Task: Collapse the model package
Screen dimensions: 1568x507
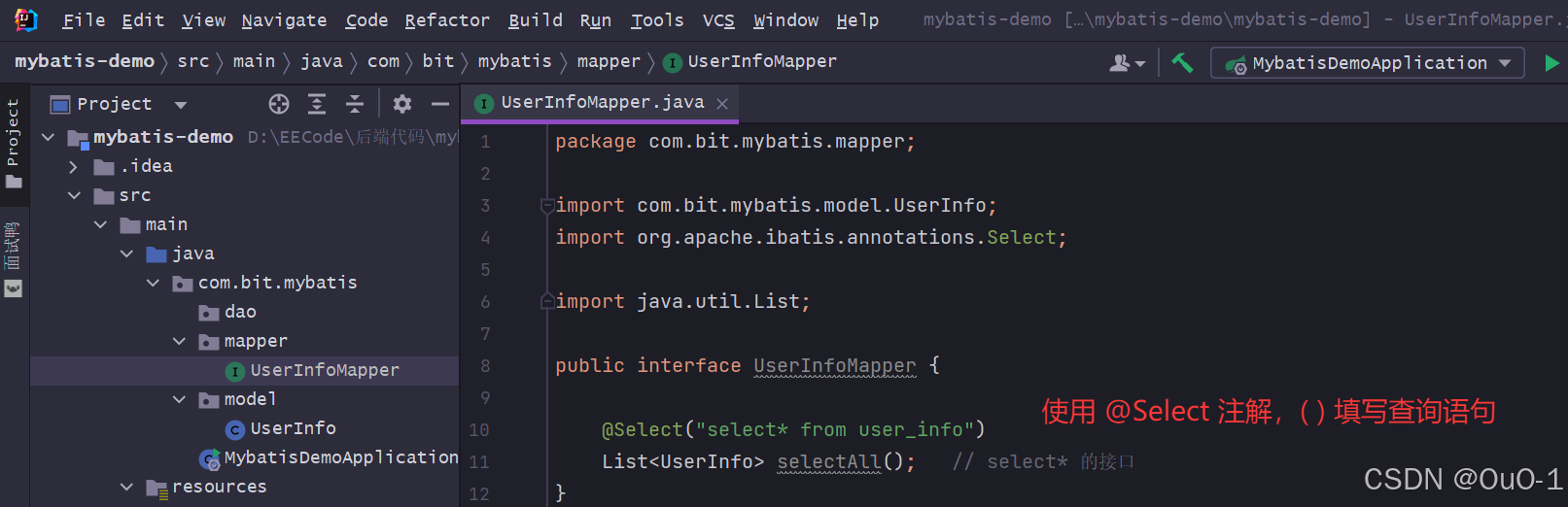Action: click(179, 399)
